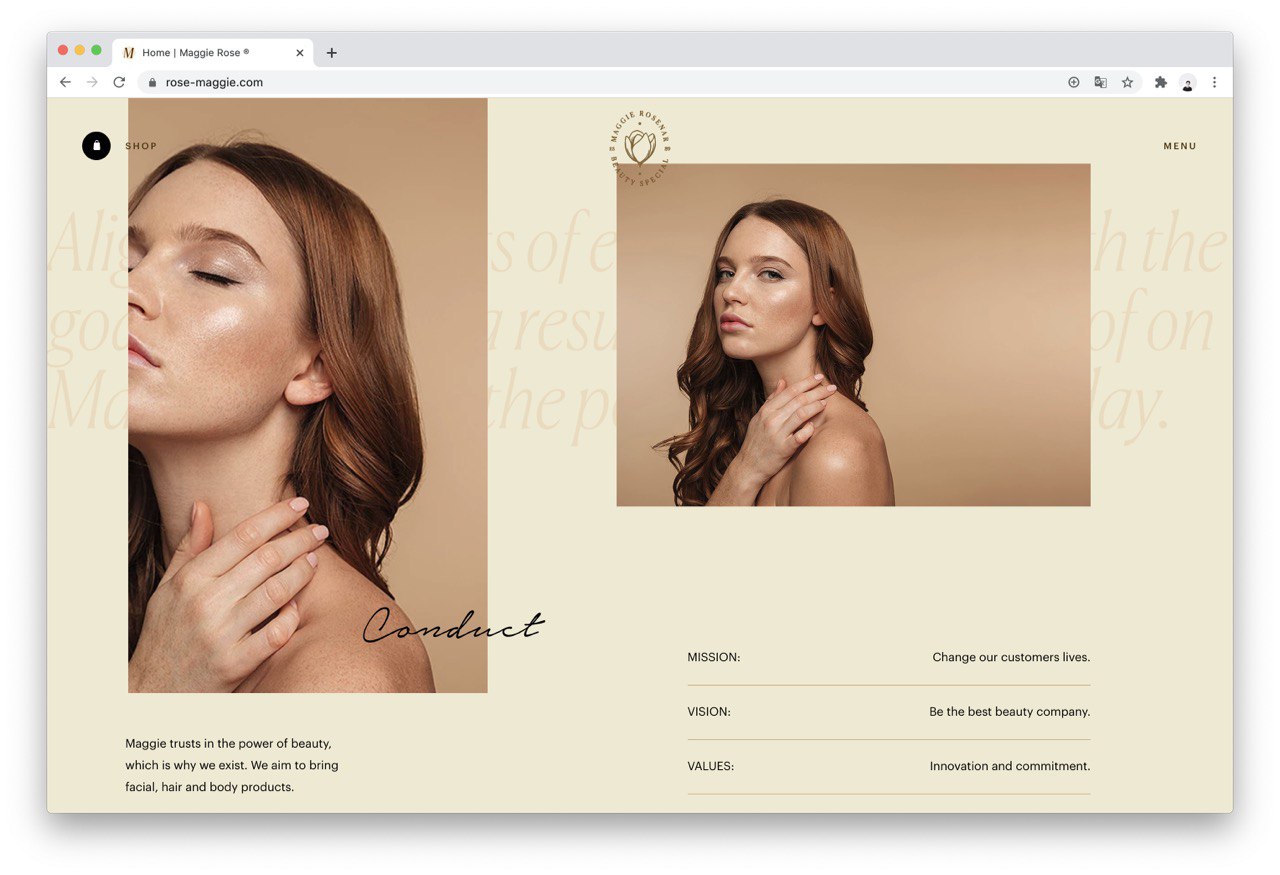
Task: Click the yellow minimize window button
Action: (x=80, y=50)
